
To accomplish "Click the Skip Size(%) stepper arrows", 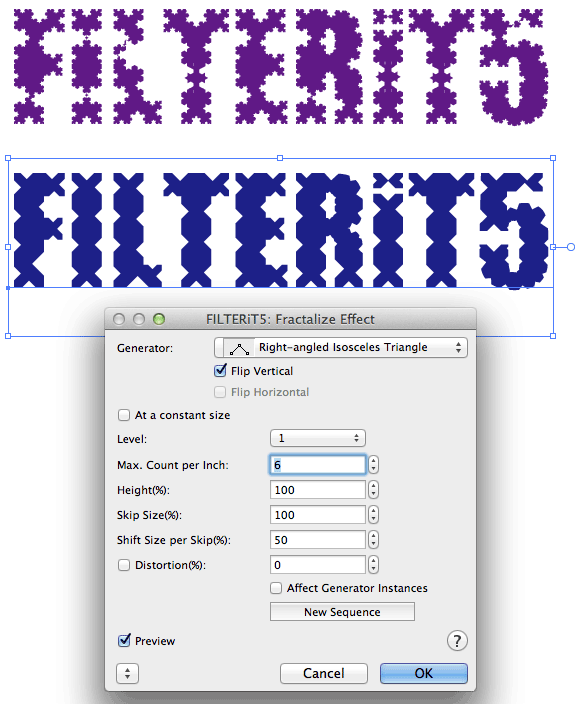I will tap(374, 515).
